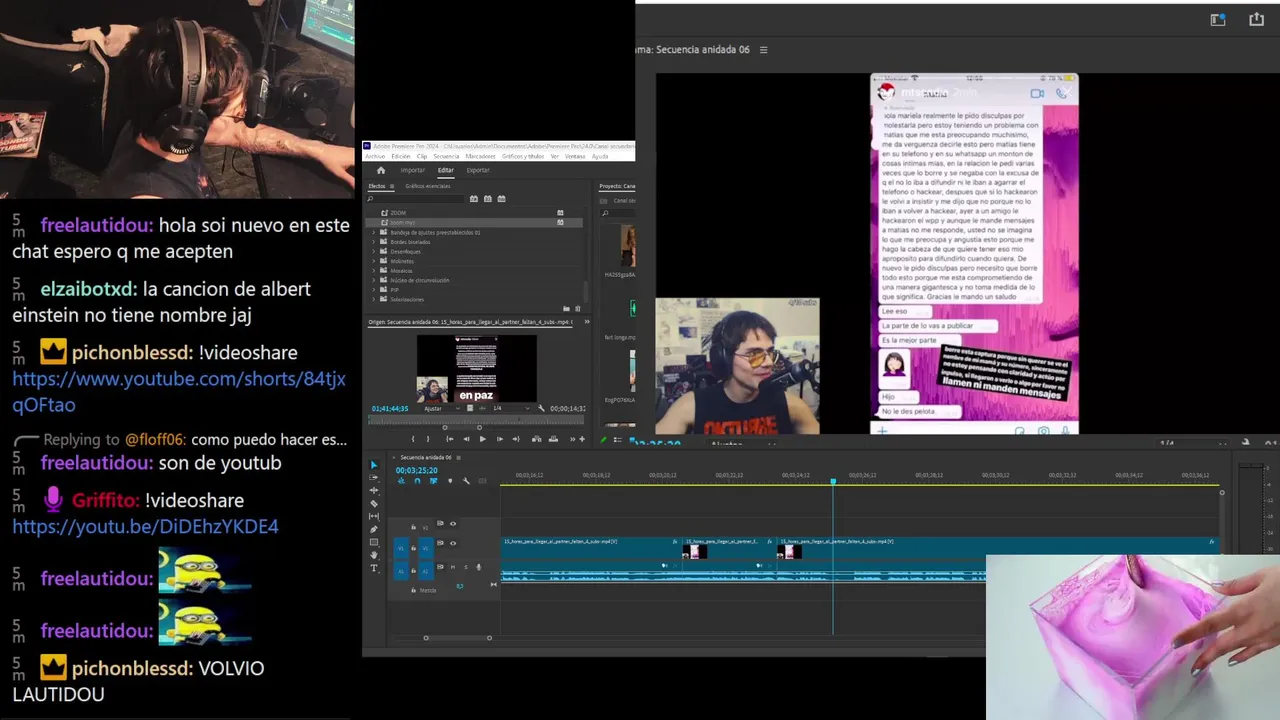The height and width of the screenshot is (720, 1280).
Task: Click the timeline playhead marker
Action: tap(833, 482)
